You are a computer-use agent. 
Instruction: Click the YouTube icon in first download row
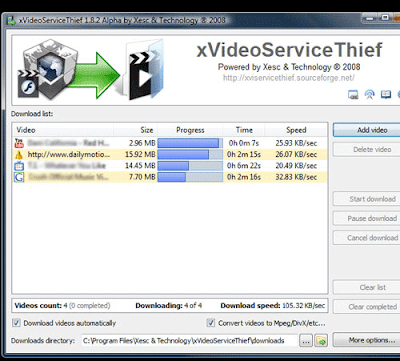pos(19,143)
